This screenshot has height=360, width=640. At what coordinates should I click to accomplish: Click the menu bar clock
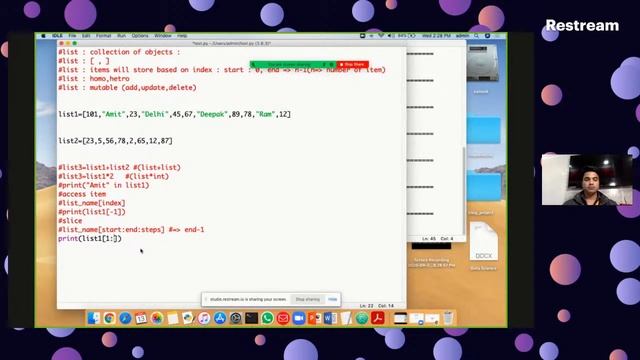436,36
